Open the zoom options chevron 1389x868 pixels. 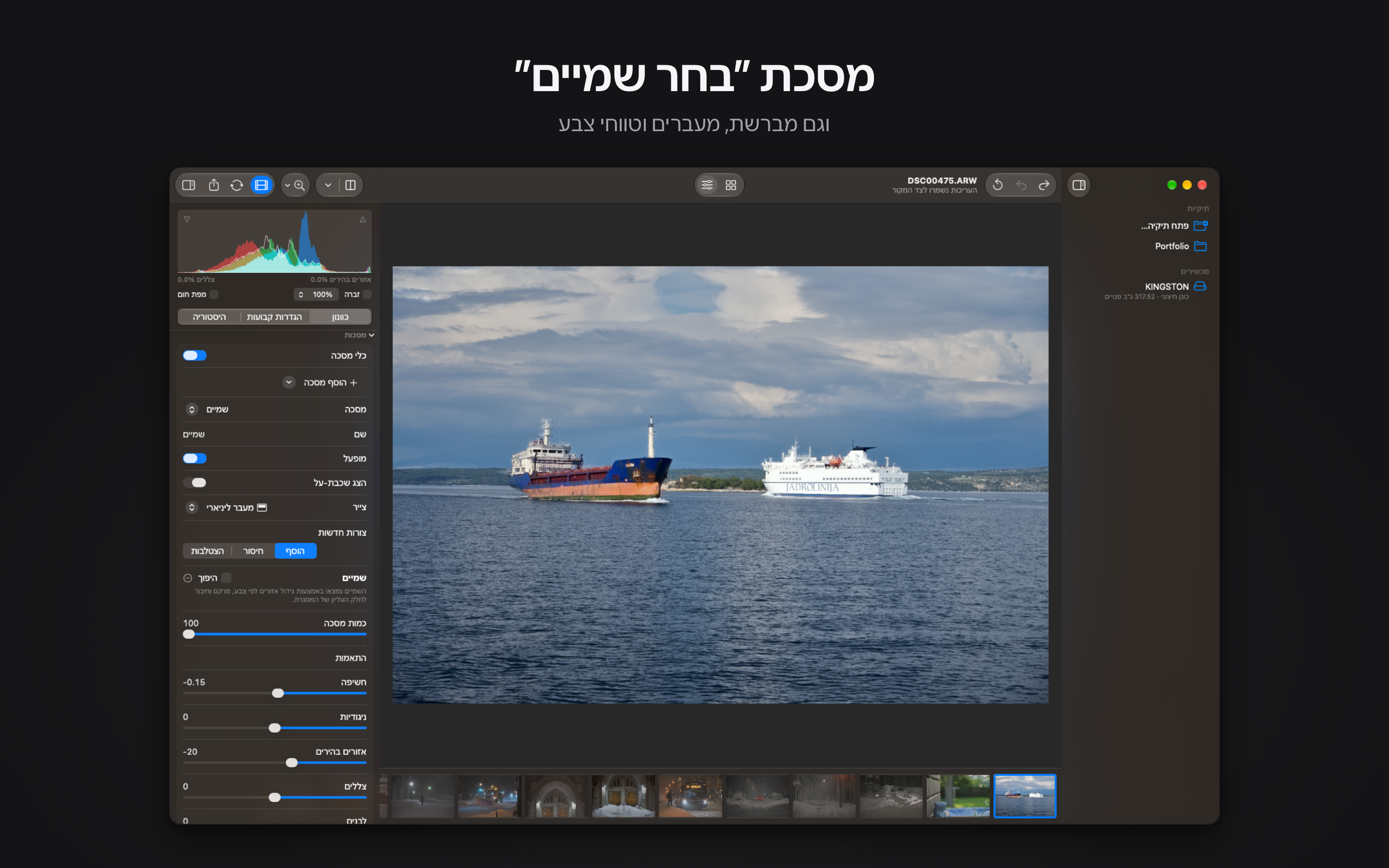(x=287, y=185)
